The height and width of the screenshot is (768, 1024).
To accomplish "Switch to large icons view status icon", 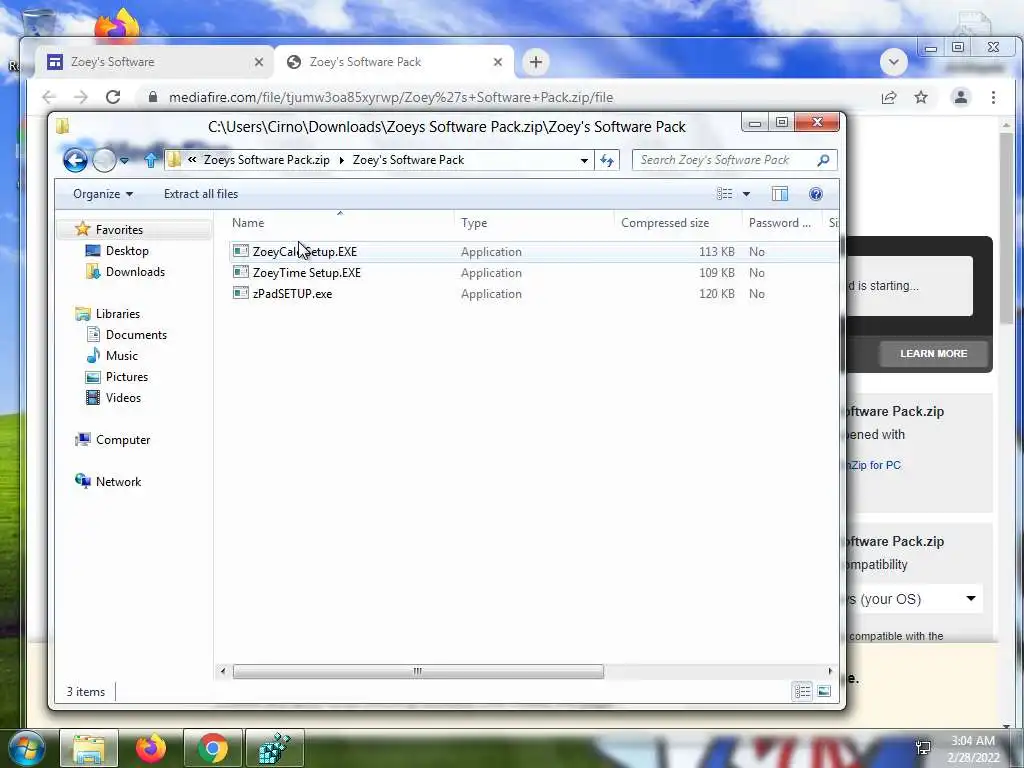I will (824, 691).
